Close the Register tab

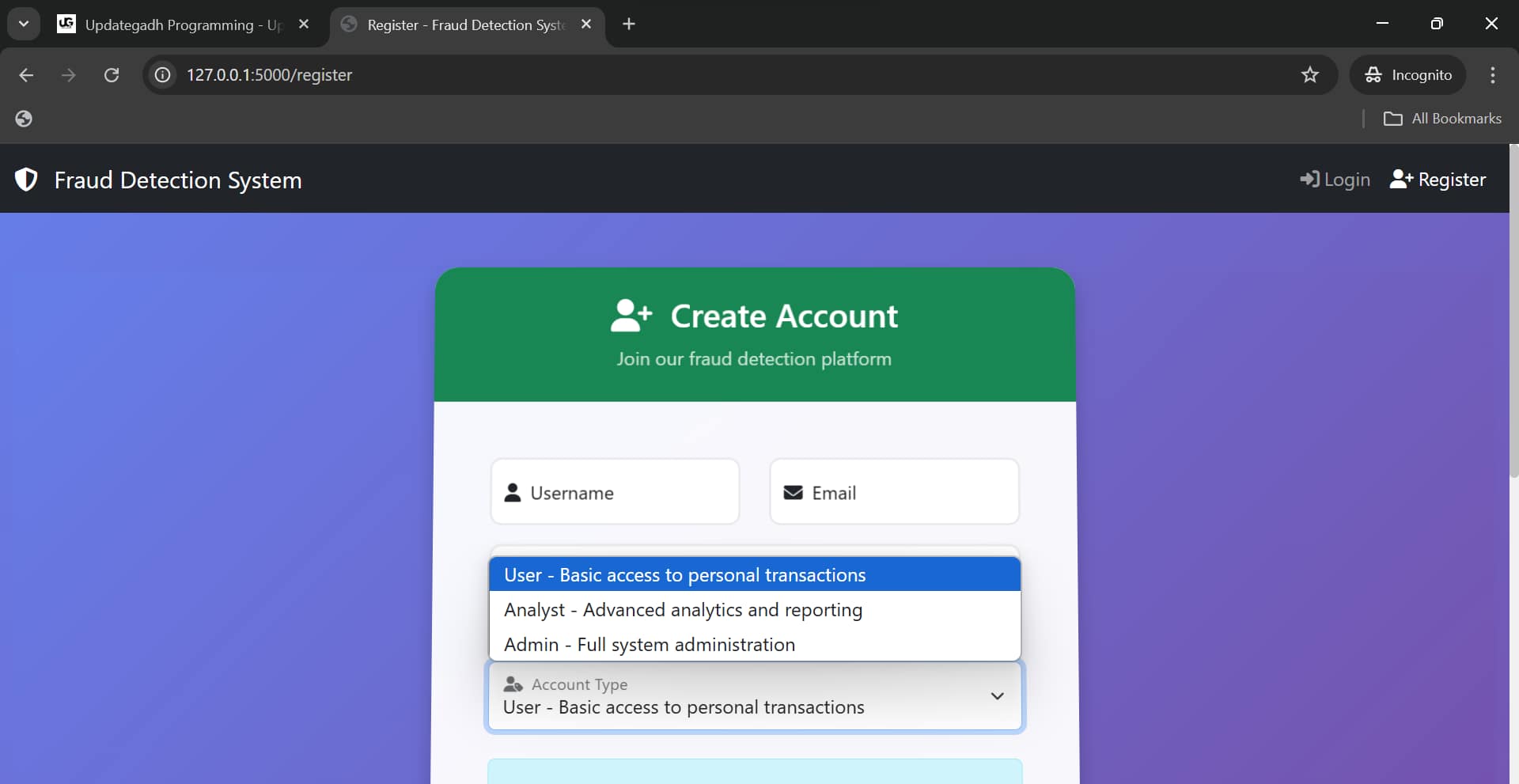point(586,25)
